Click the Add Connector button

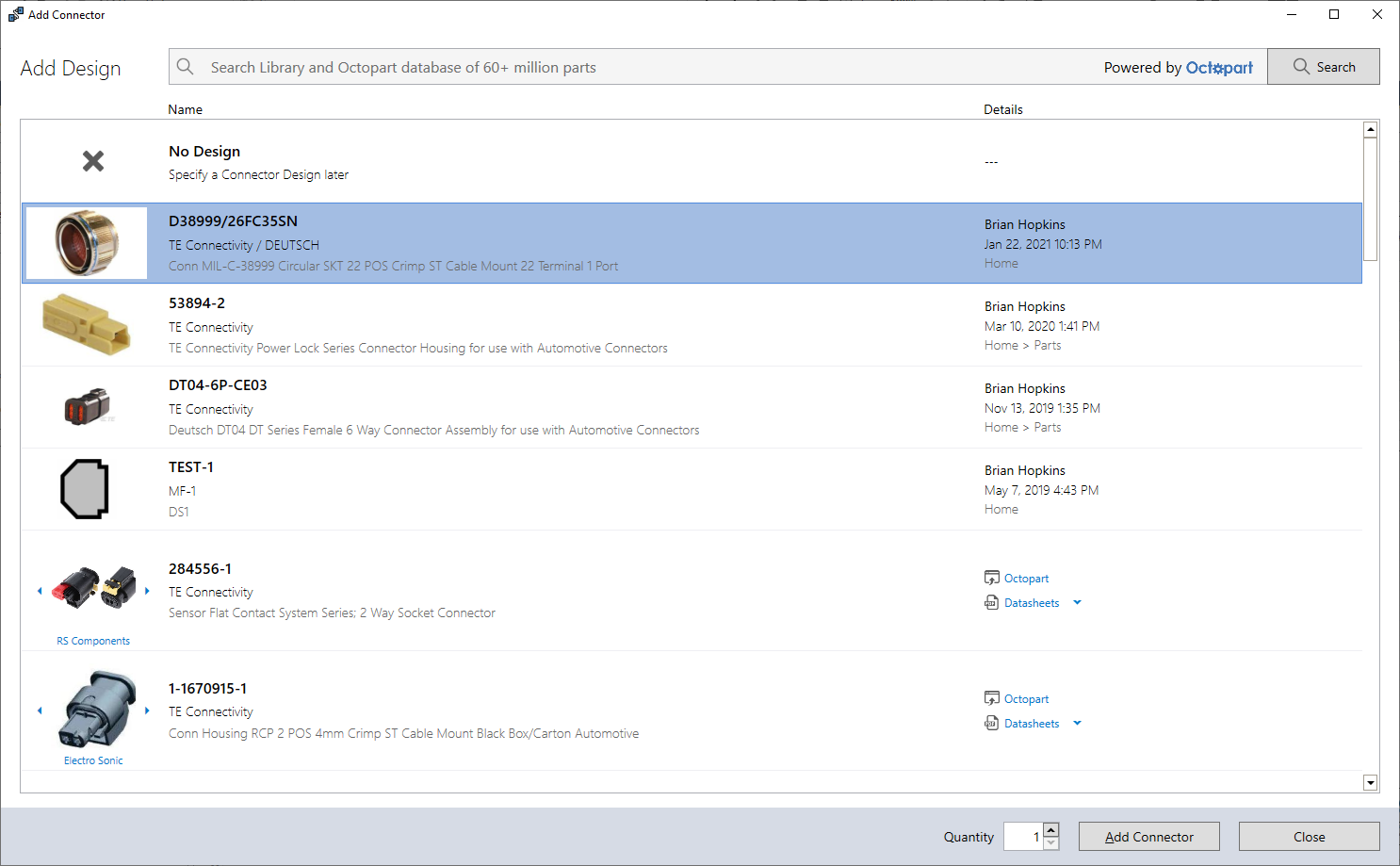point(1149,837)
